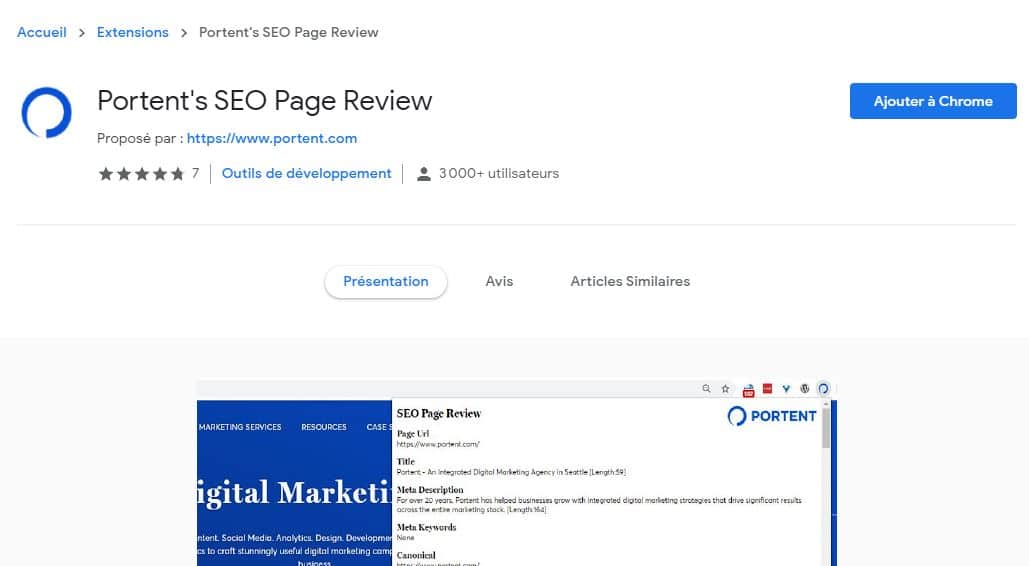
Task: Go to the Accueil breadcrumb link
Action: click(x=42, y=32)
